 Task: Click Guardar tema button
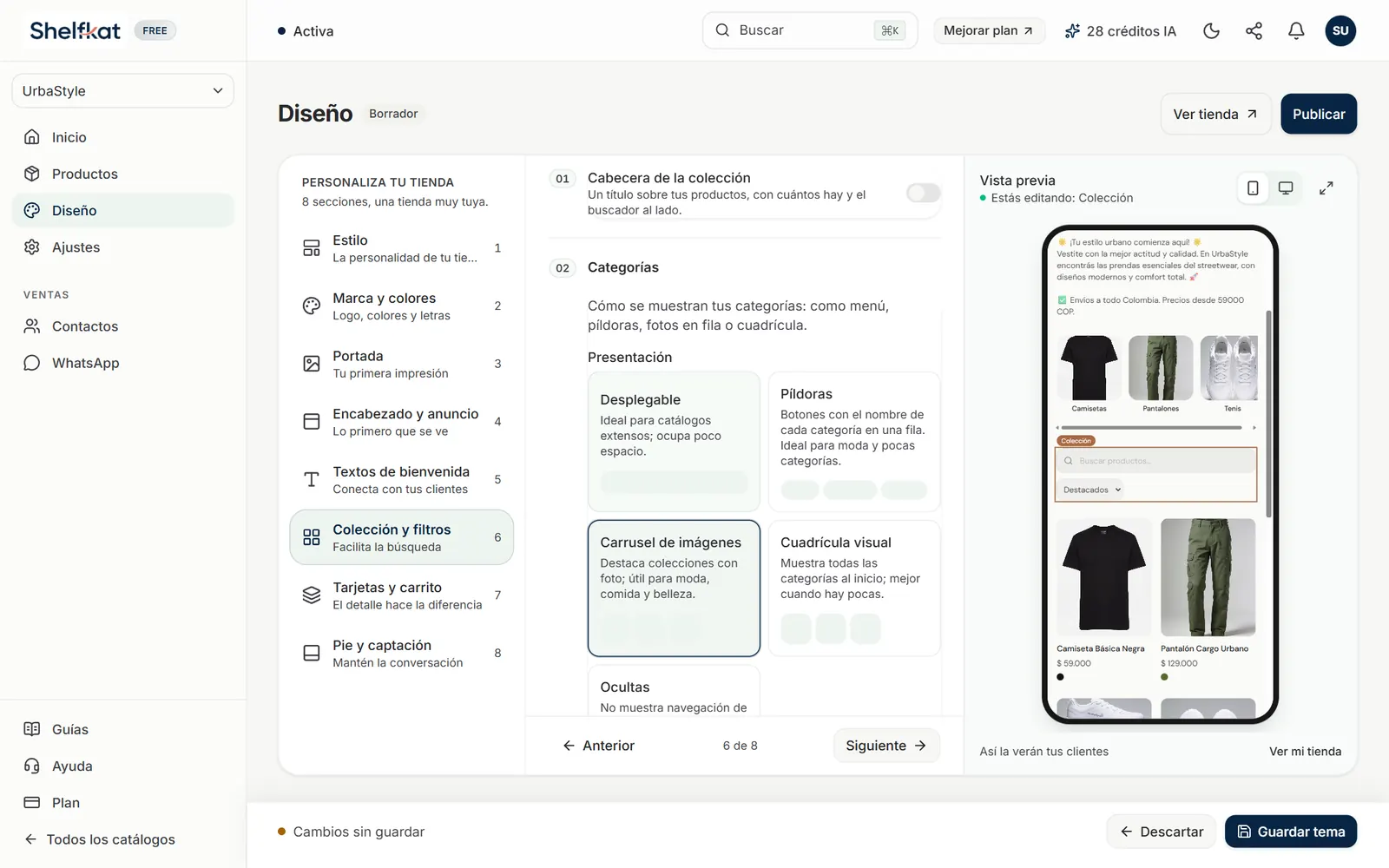coord(1291,832)
